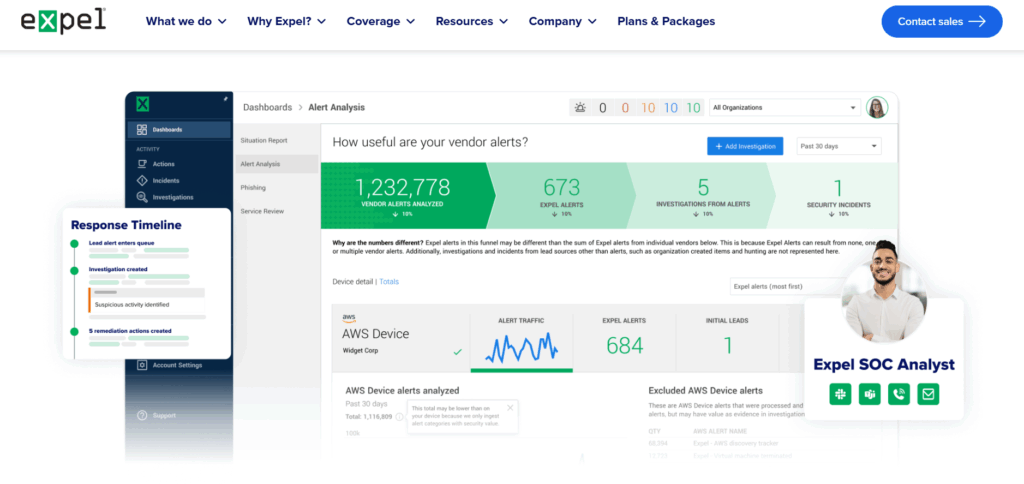
Task: Open the What we do menu
Action: [x=186, y=22]
